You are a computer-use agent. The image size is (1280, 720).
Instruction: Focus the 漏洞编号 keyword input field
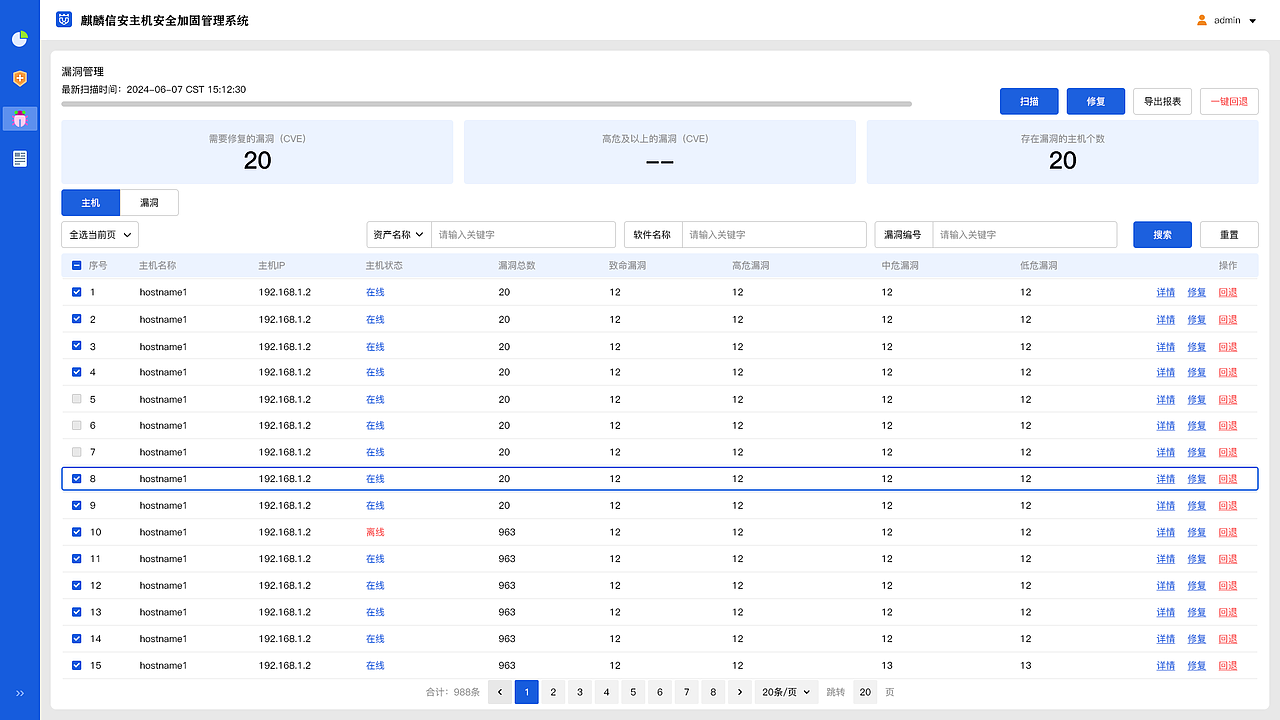(x=1025, y=235)
